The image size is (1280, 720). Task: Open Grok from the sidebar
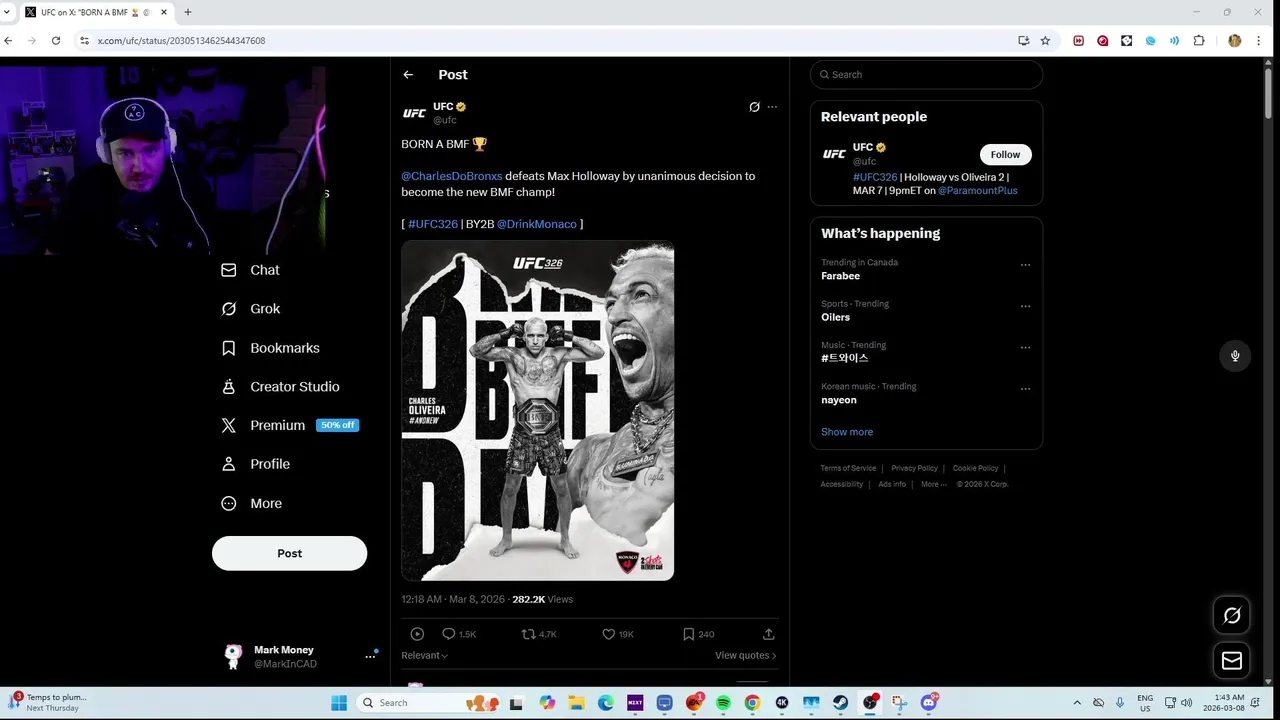(250, 309)
